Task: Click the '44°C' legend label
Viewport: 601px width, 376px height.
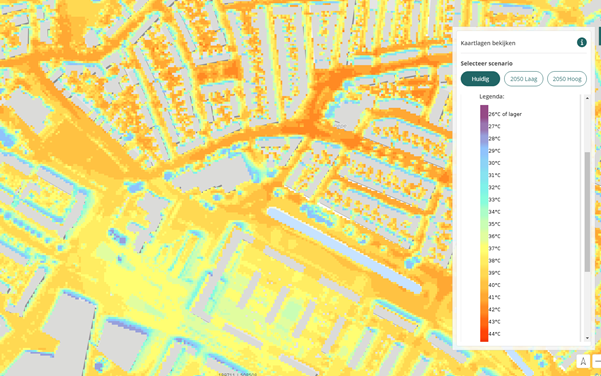Action: (494, 334)
